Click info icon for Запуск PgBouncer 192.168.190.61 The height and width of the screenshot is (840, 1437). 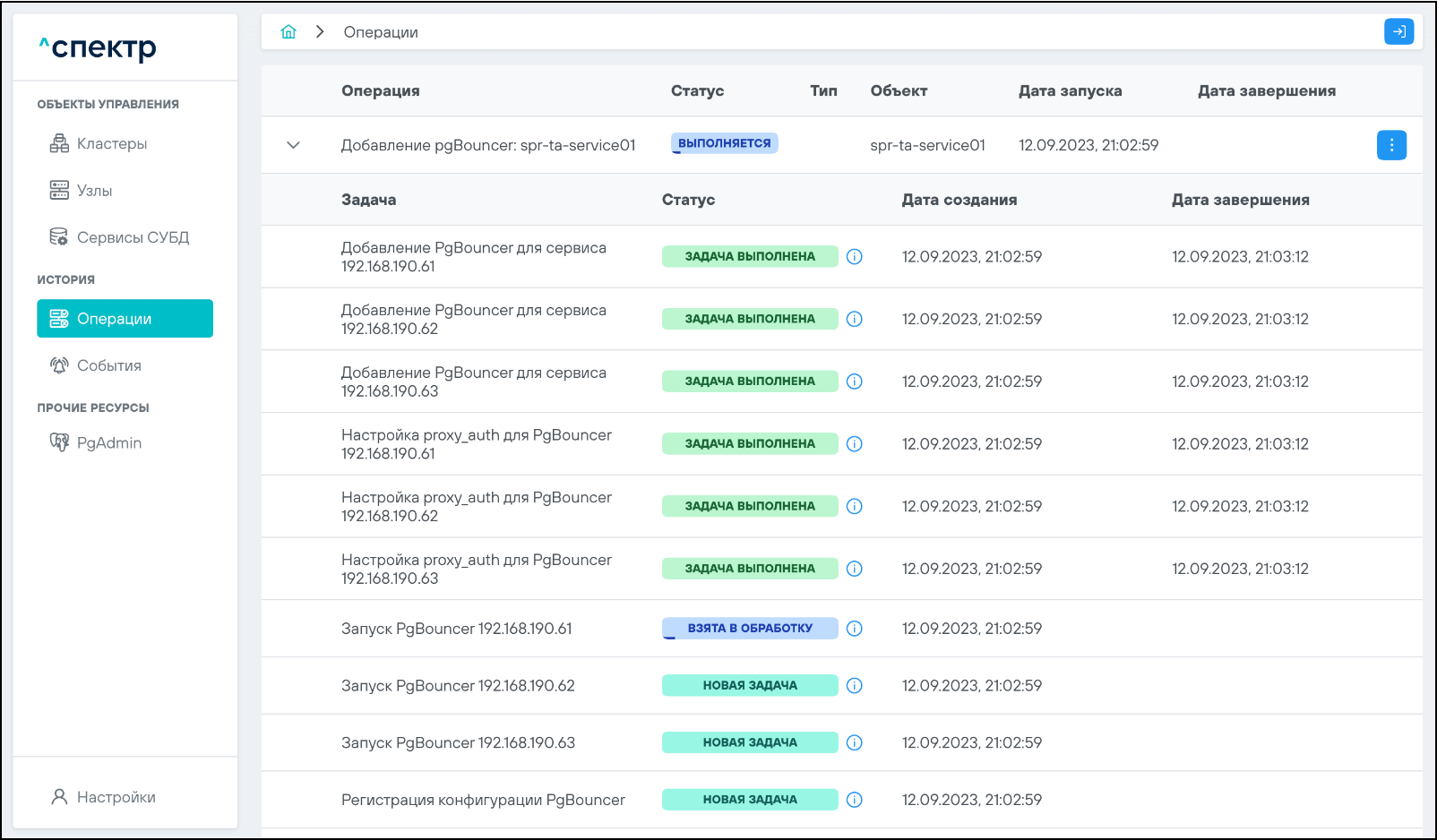[x=855, y=629]
